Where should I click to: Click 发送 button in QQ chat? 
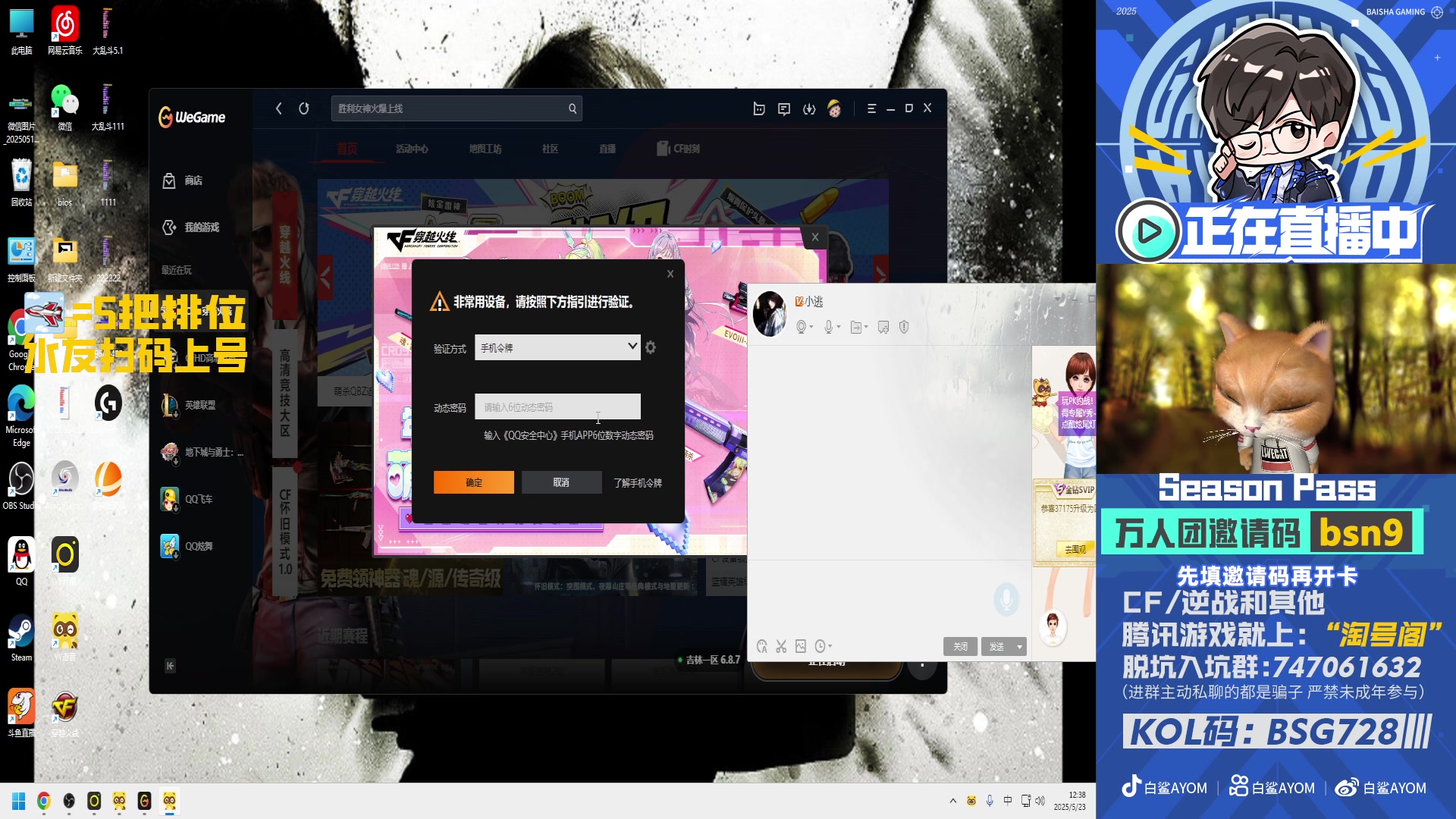click(996, 646)
